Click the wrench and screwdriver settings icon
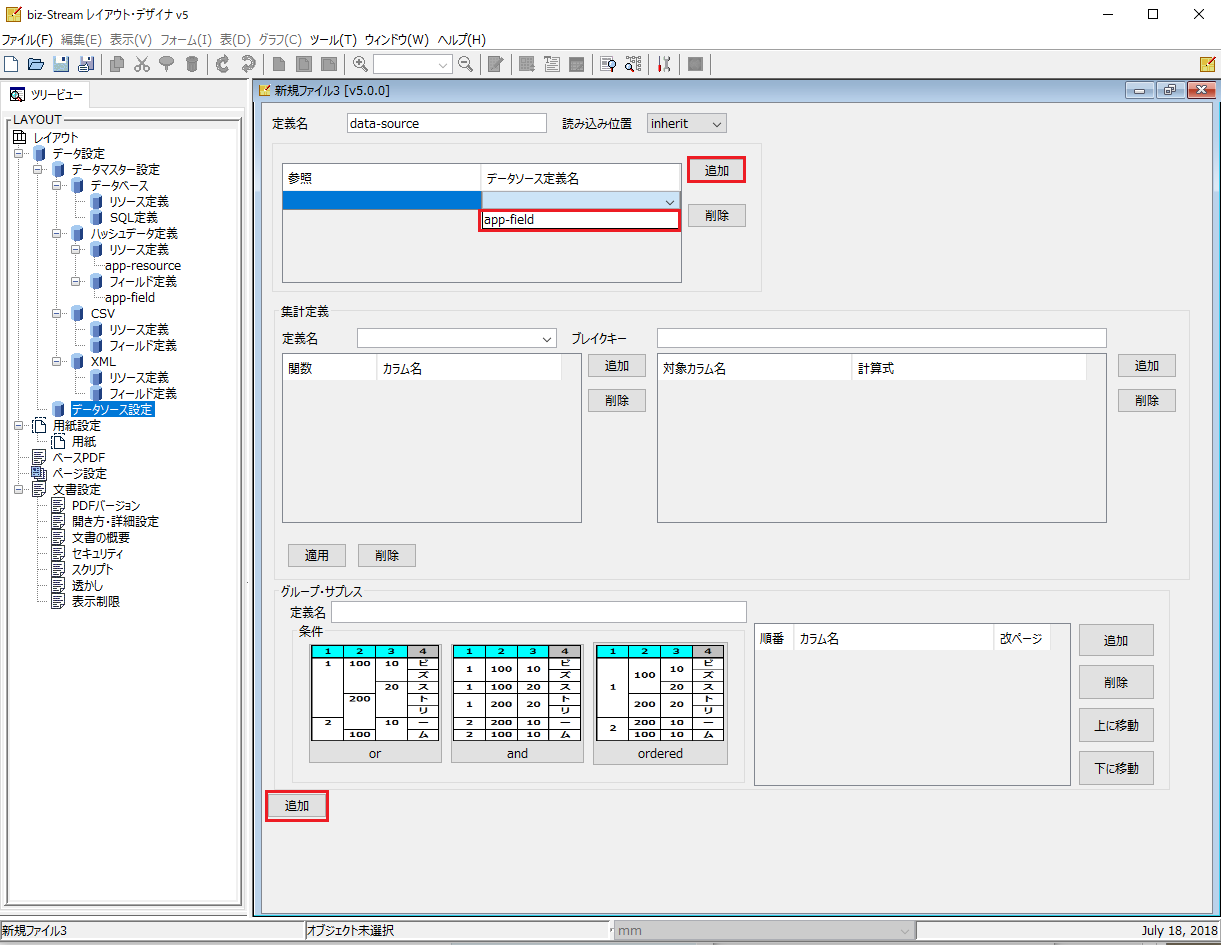This screenshot has width=1221, height=945. 663,64
